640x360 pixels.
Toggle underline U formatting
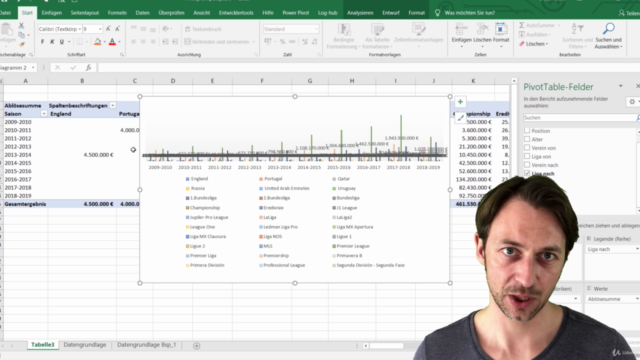tap(62, 42)
